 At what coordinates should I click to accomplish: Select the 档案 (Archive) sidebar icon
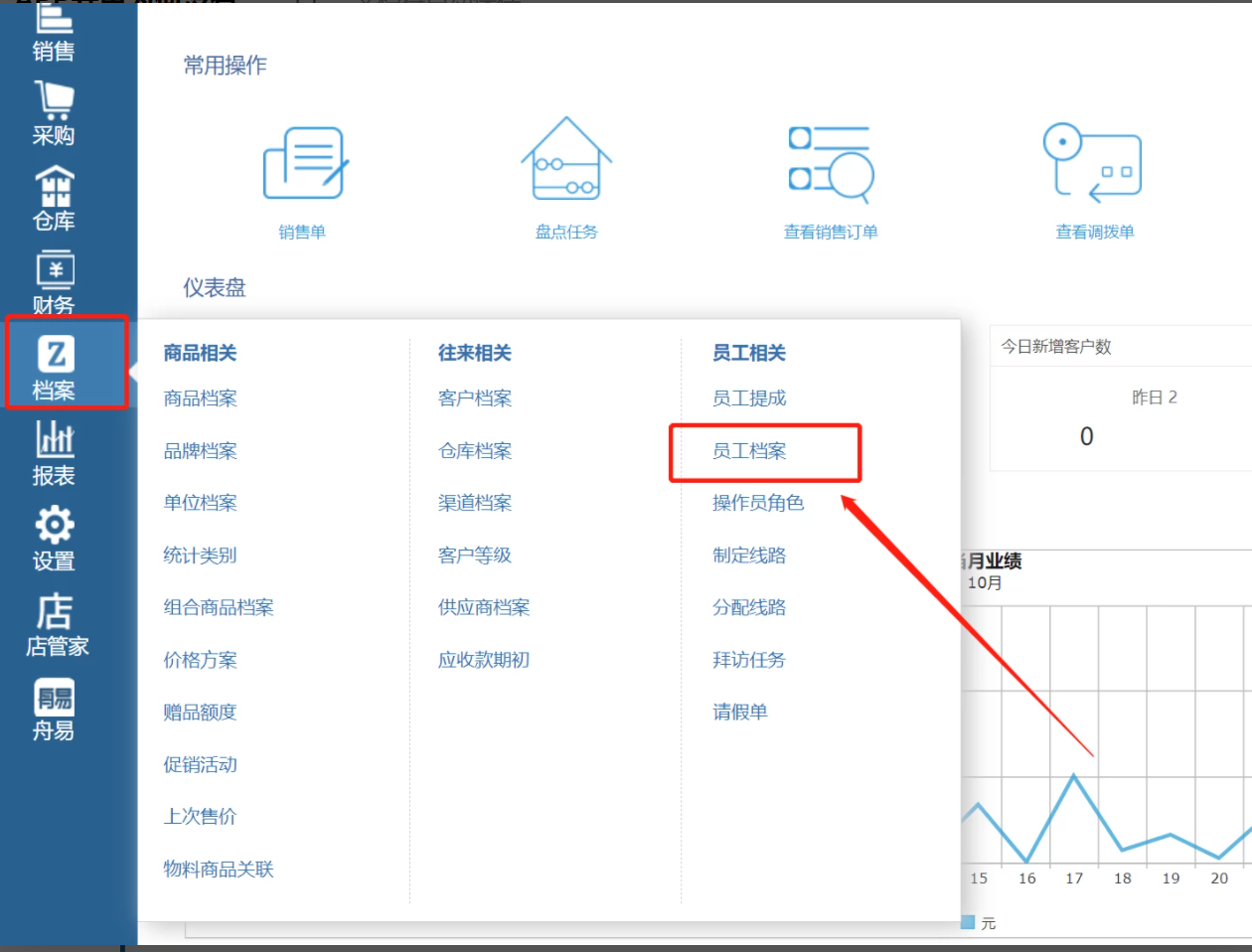56,364
